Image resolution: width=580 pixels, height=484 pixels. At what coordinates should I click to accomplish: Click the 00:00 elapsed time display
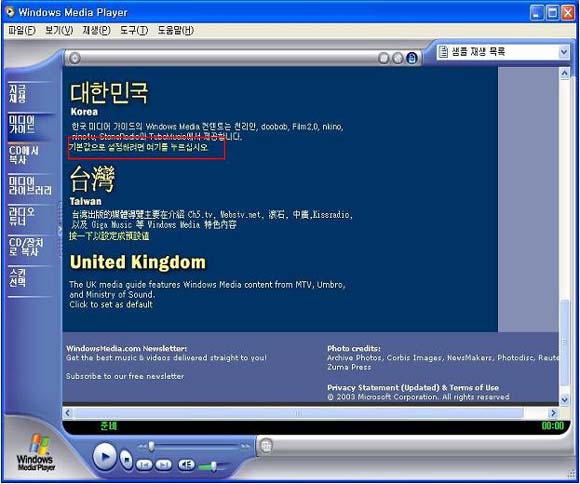[x=553, y=426]
